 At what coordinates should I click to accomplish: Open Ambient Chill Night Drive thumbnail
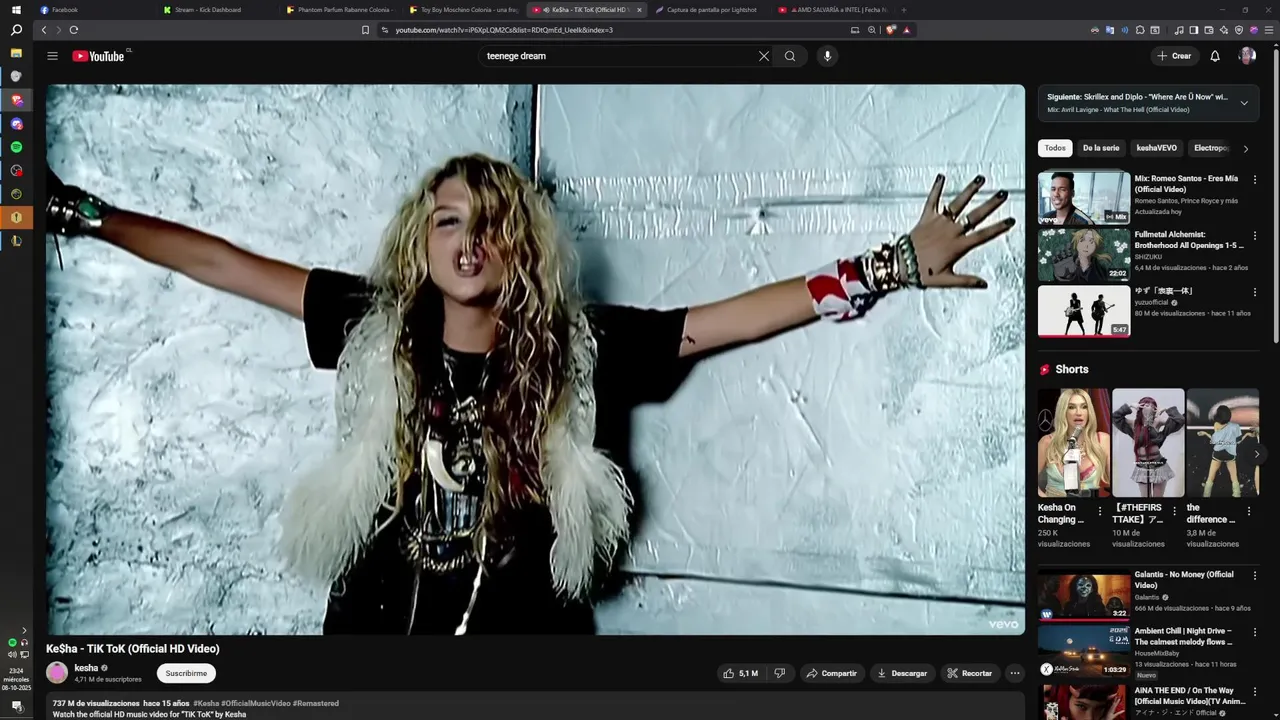[x=1084, y=651]
